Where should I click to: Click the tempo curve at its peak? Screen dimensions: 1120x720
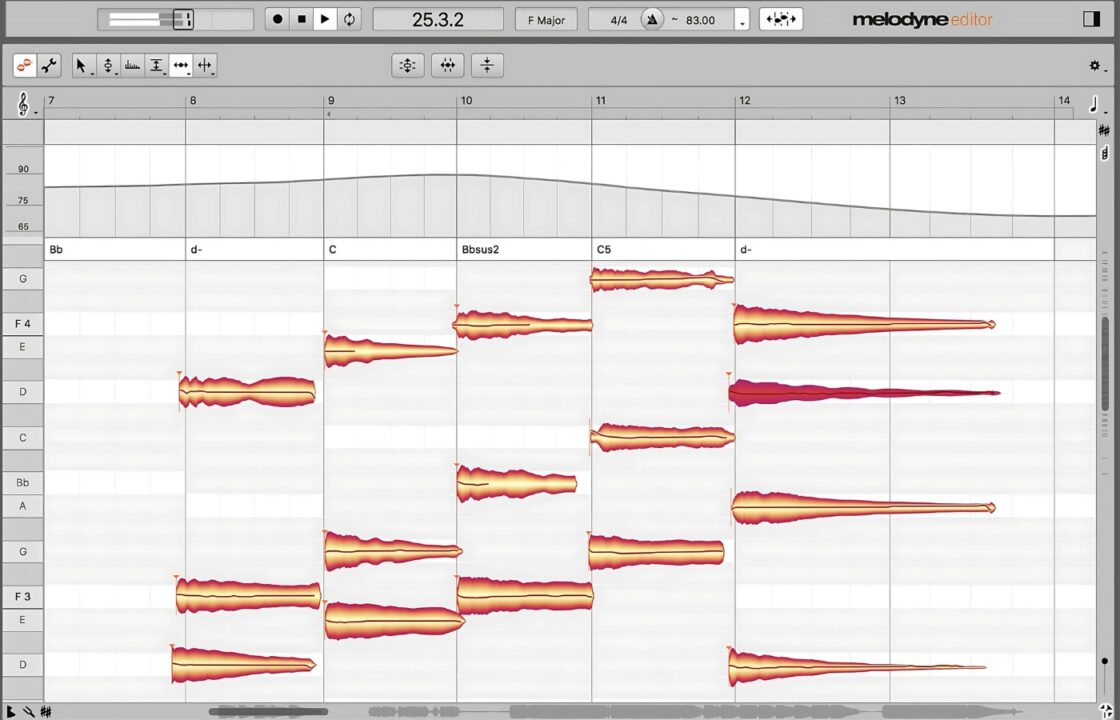coord(443,175)
